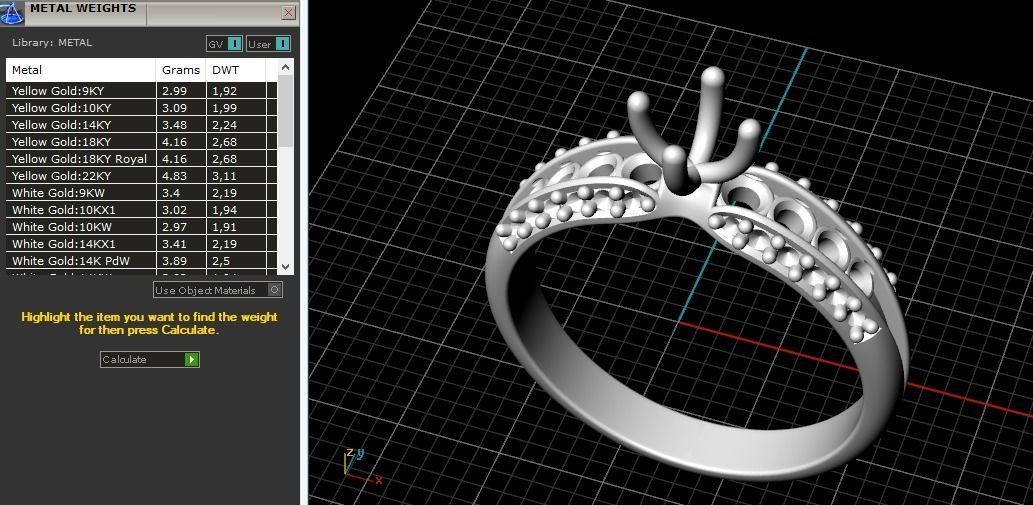Click the METAL WEIGHTS title tab
Viewport: 1033px width, 505px height.
(x=83, y=9)
